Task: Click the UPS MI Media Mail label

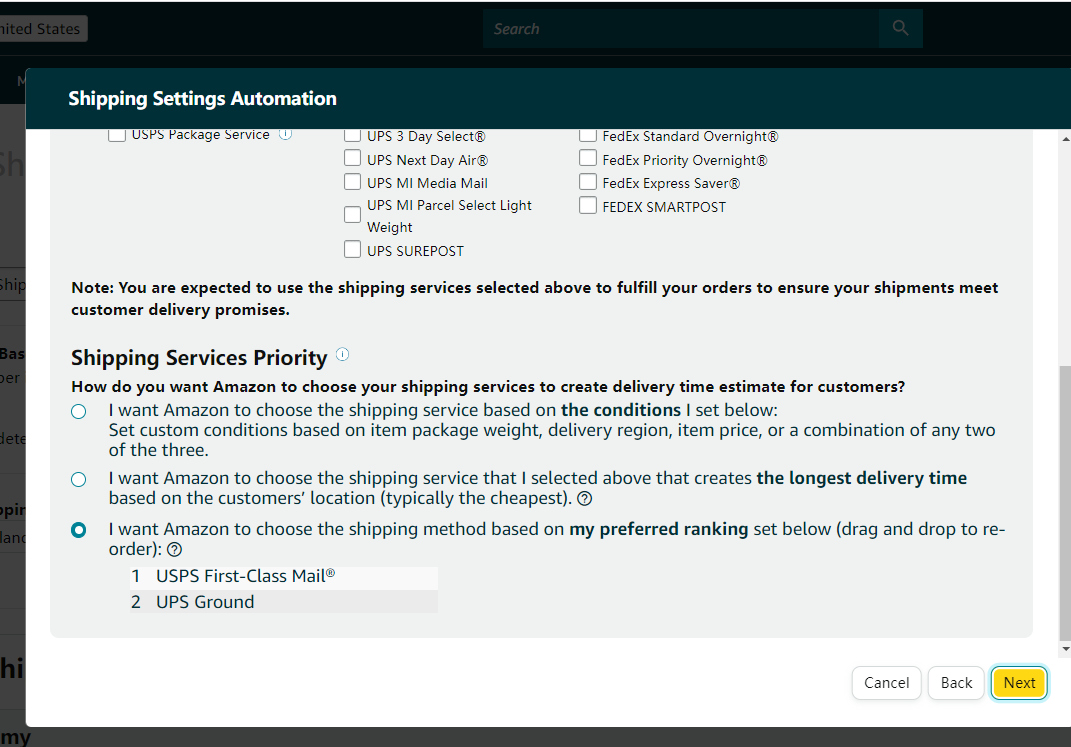Action: tap(427, 183)
